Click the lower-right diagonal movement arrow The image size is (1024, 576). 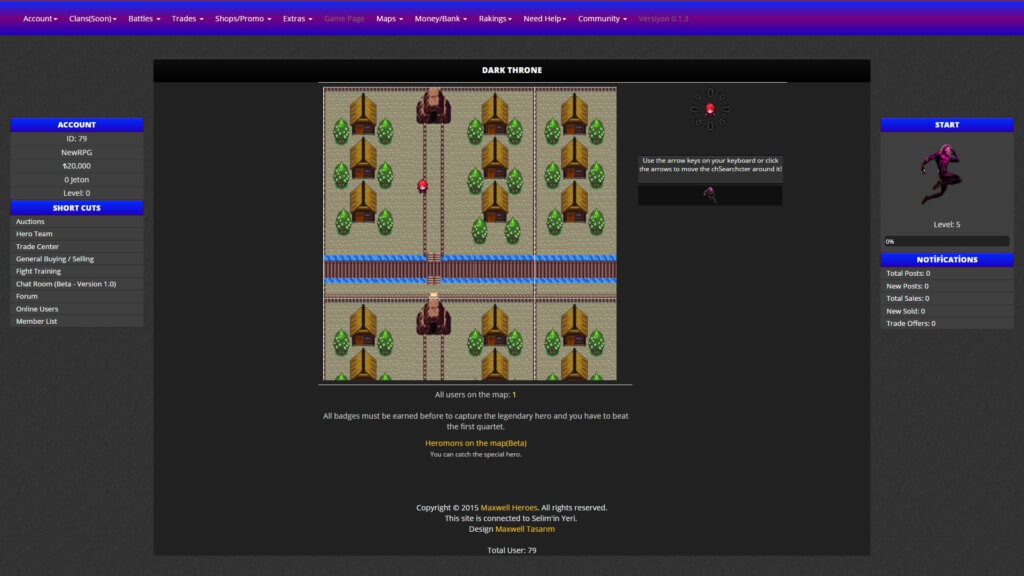tap(722, 122)
